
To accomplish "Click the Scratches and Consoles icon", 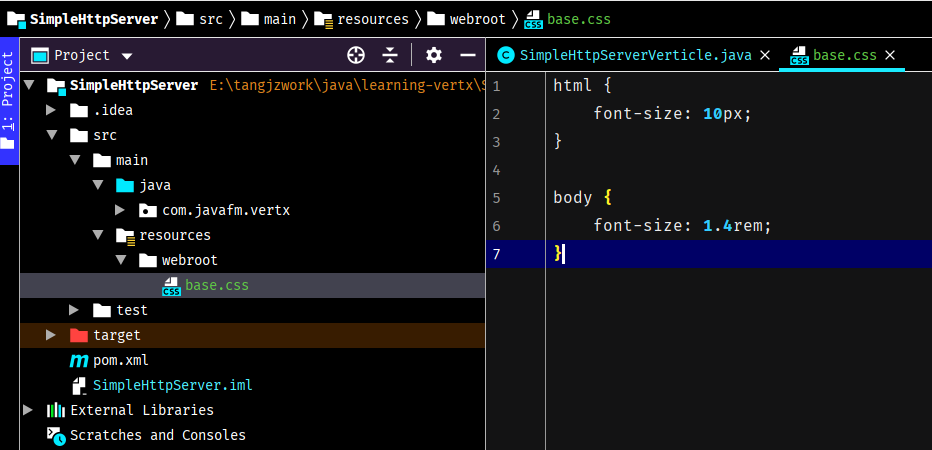I will click(56, 435).
